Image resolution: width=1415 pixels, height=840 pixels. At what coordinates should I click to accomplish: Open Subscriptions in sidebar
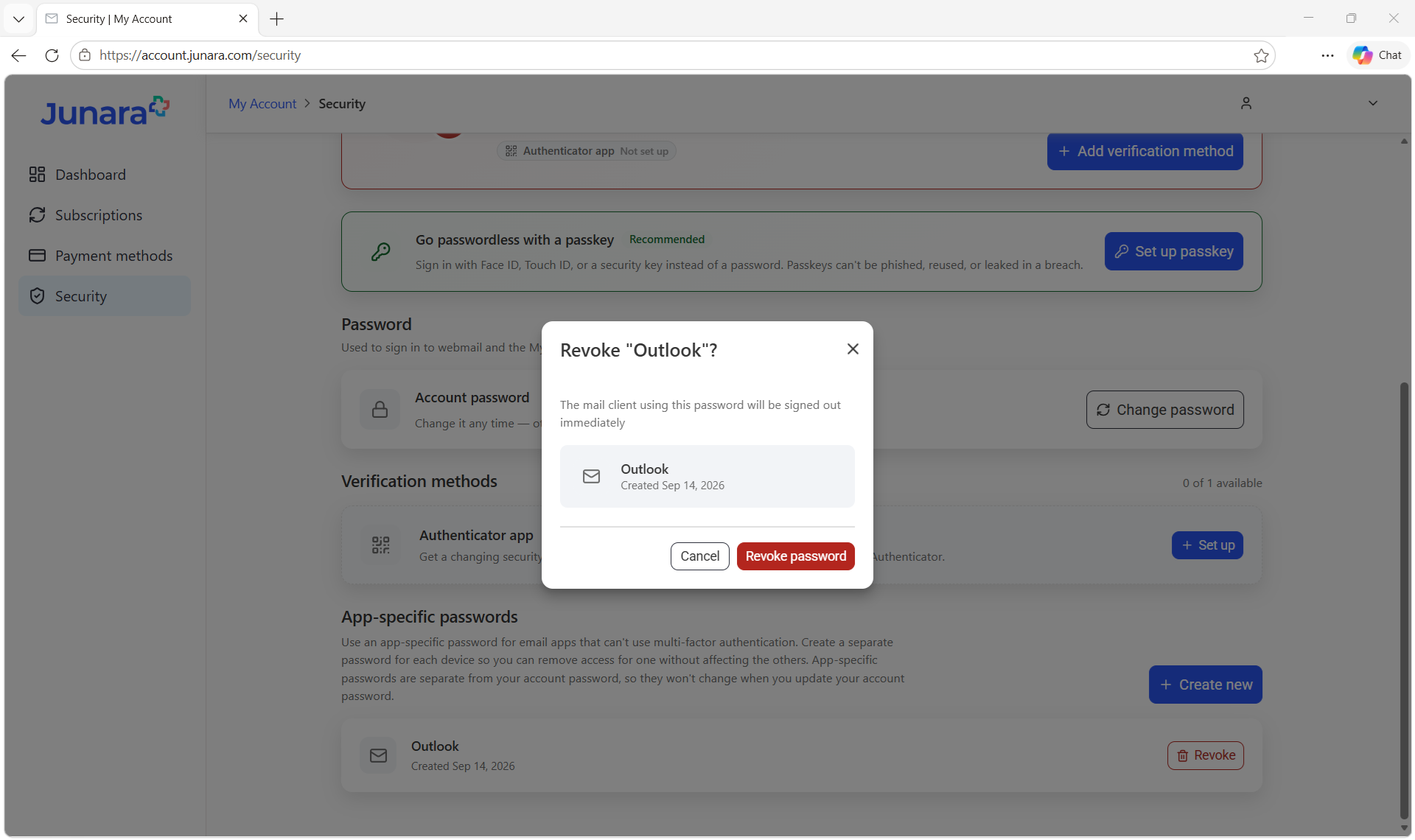pos(105,215)
